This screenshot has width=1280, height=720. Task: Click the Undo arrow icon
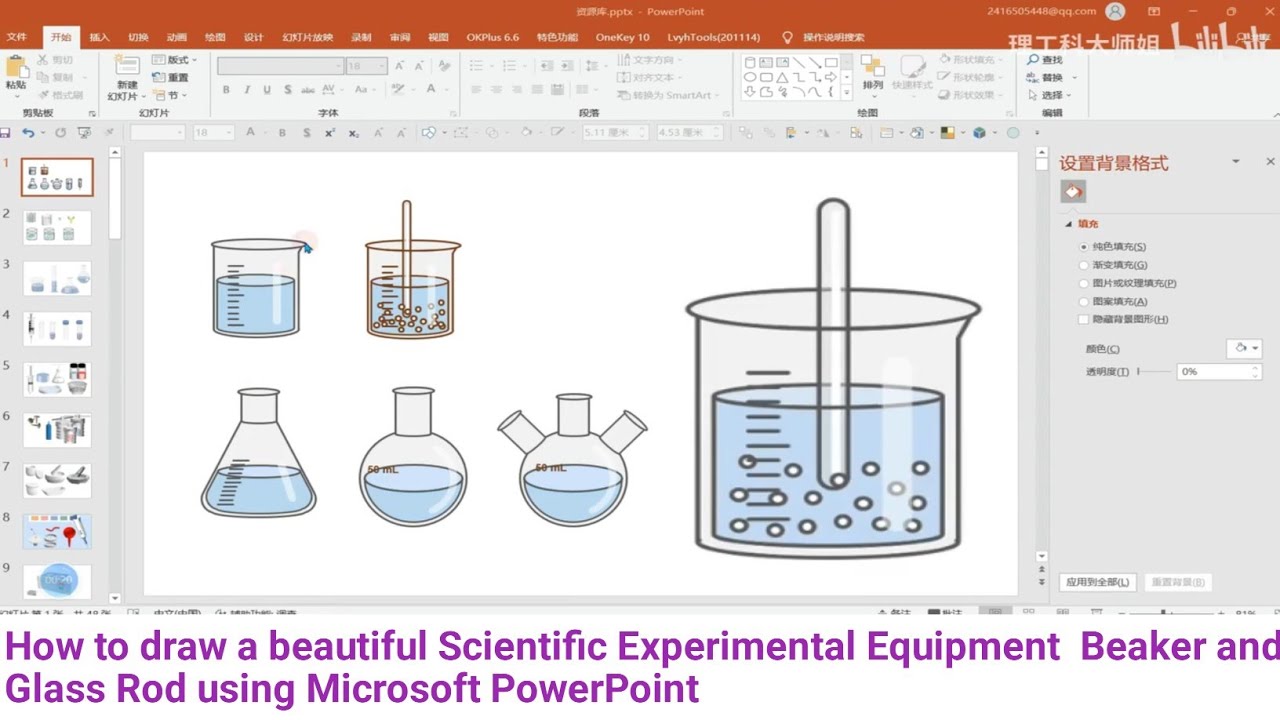28,133
